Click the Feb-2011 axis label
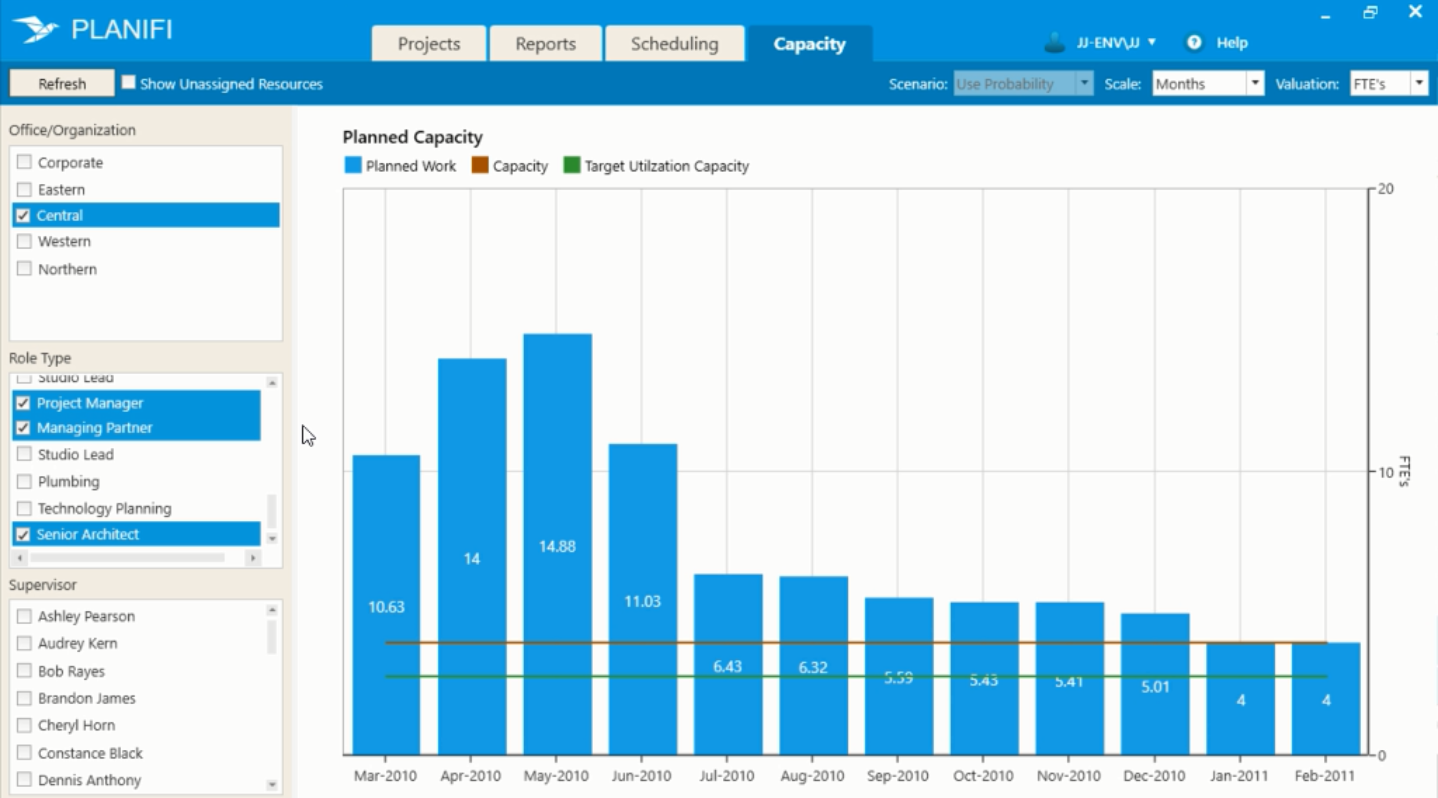Viewport: 1438px width, 798px height. pyautogui.click(x=1325, y=776)
